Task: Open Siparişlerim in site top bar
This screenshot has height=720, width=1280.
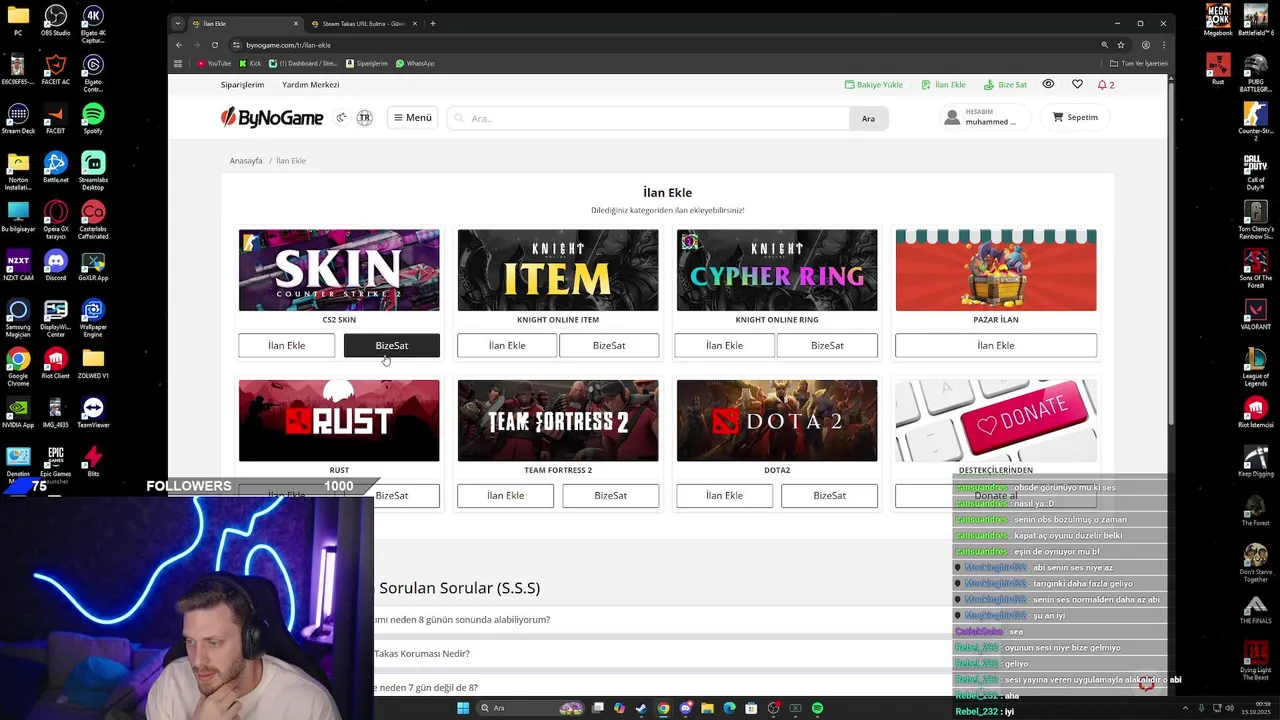Action: 242,85
